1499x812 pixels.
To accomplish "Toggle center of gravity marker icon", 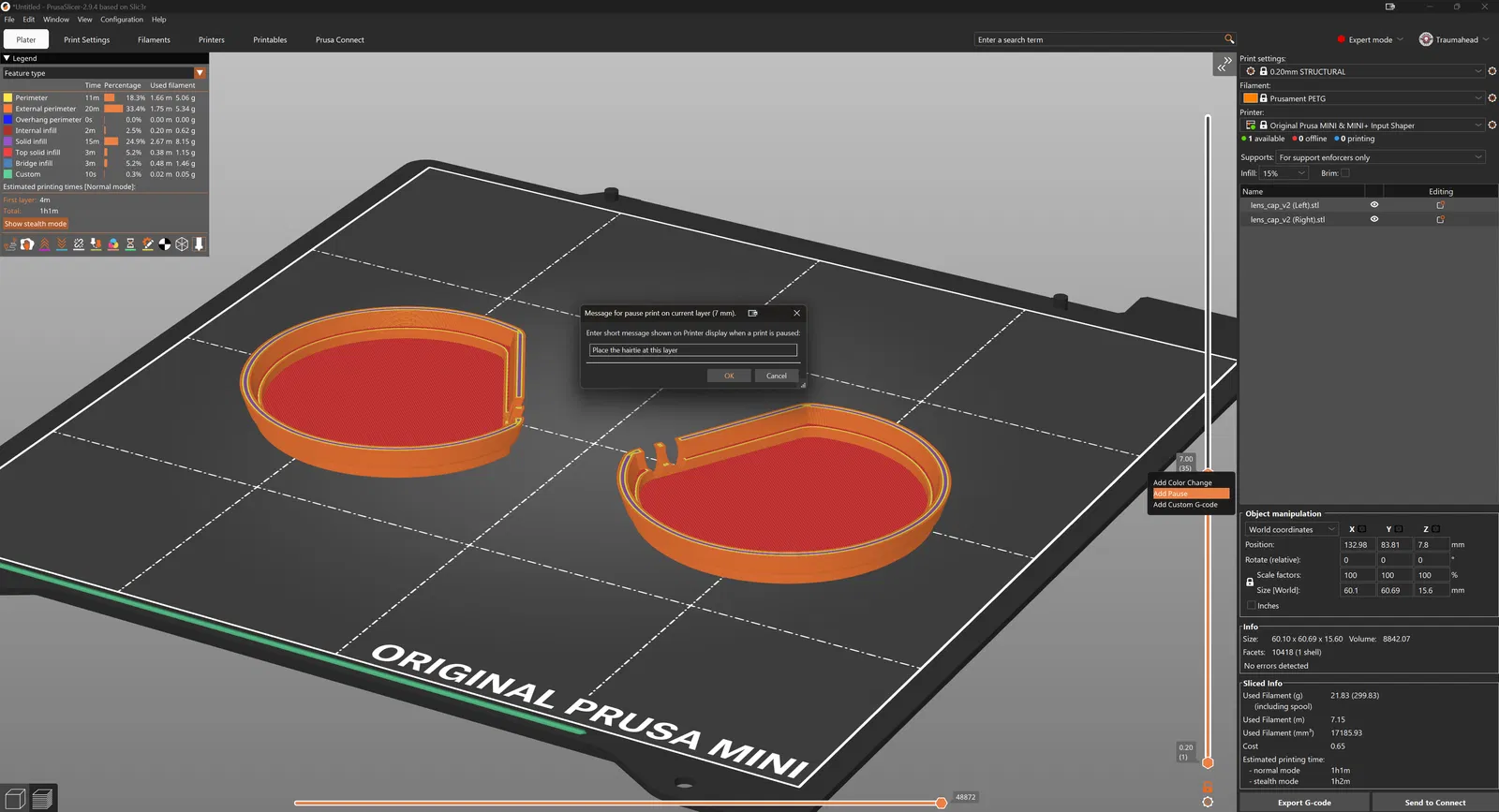I will tap(165, 244).
